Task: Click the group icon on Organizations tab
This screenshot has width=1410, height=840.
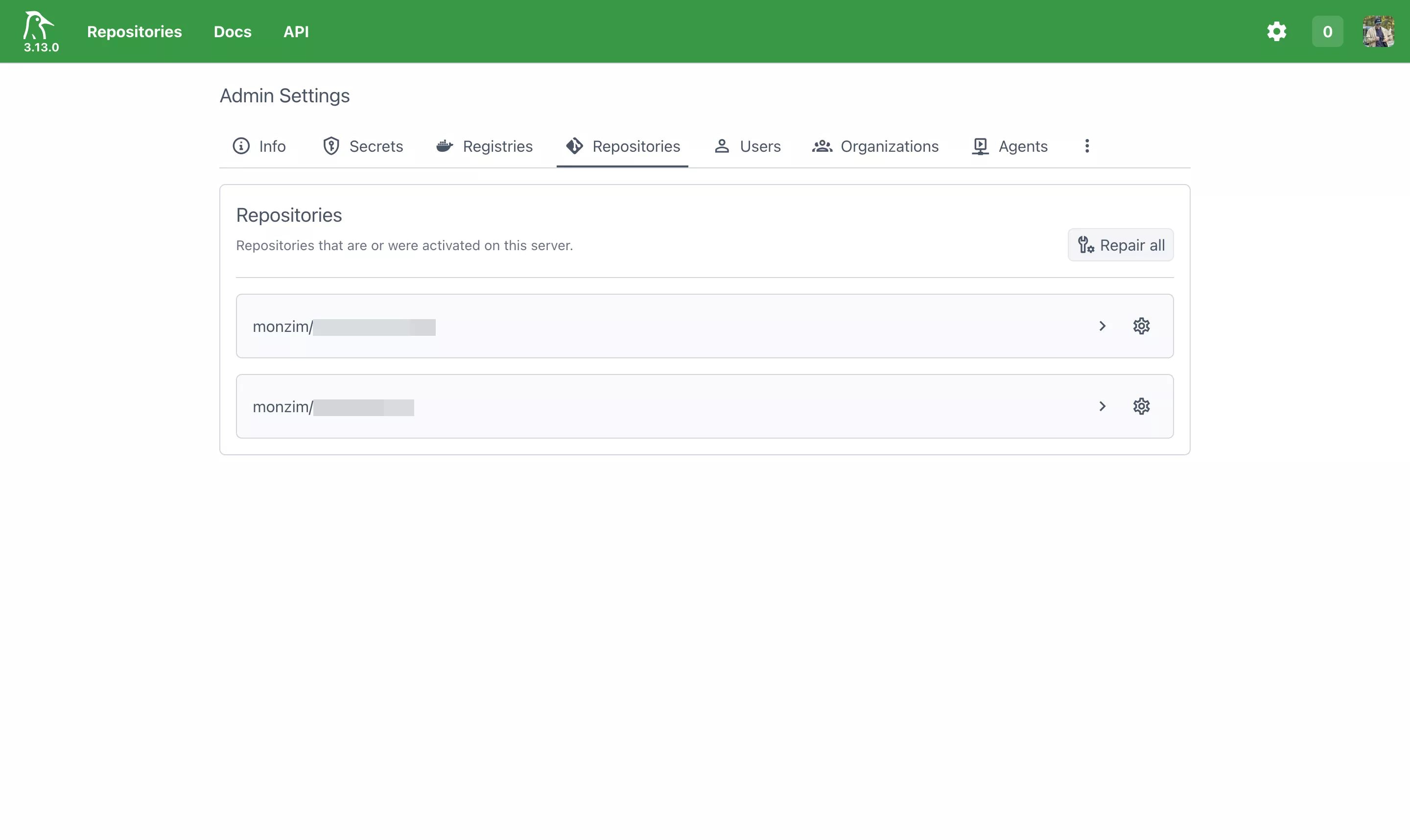Action: click(822, 146)
